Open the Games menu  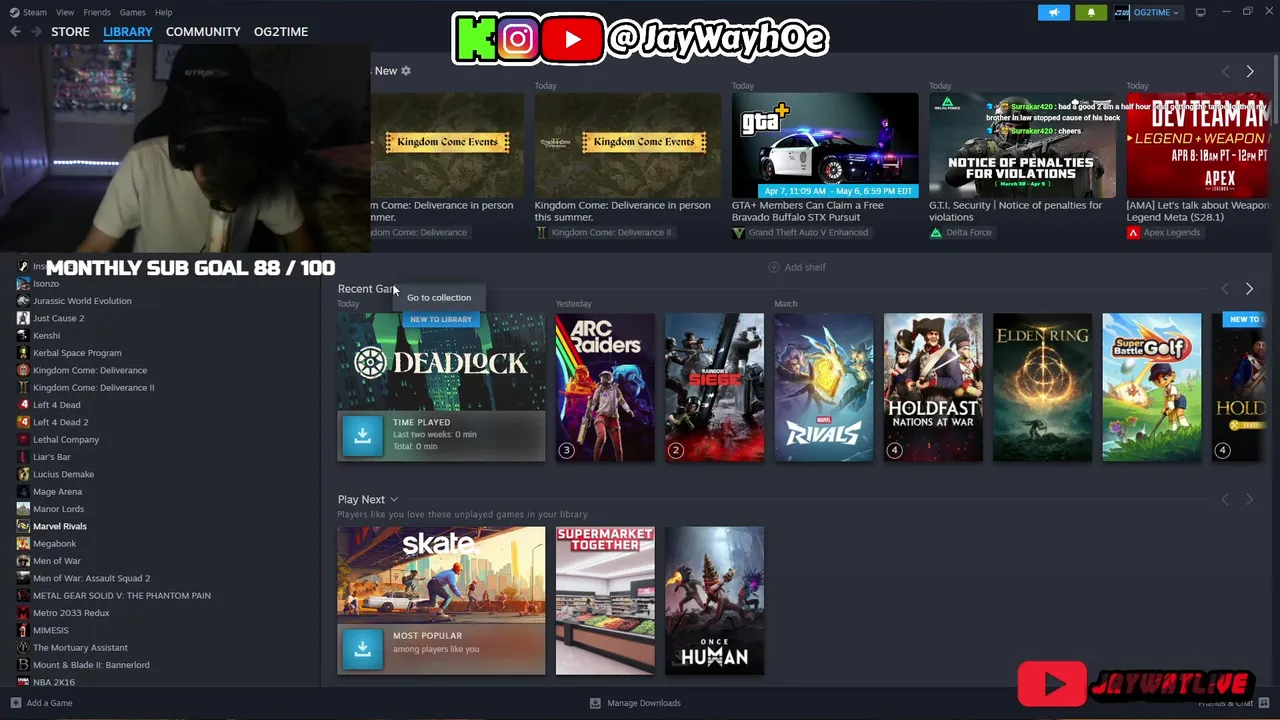132,12
